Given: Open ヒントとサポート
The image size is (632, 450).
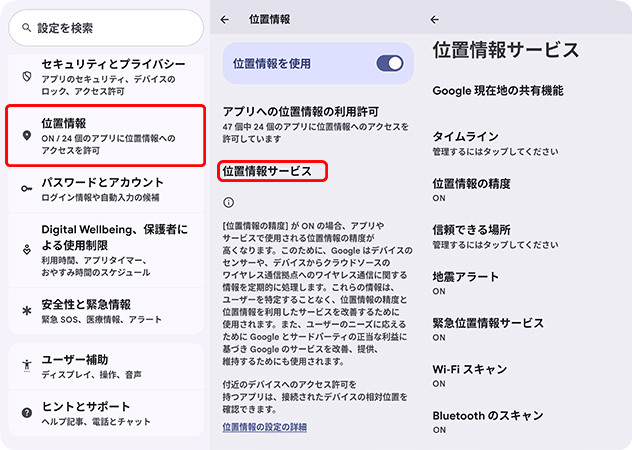Looking at the screenshot, I should coord(106,413).
